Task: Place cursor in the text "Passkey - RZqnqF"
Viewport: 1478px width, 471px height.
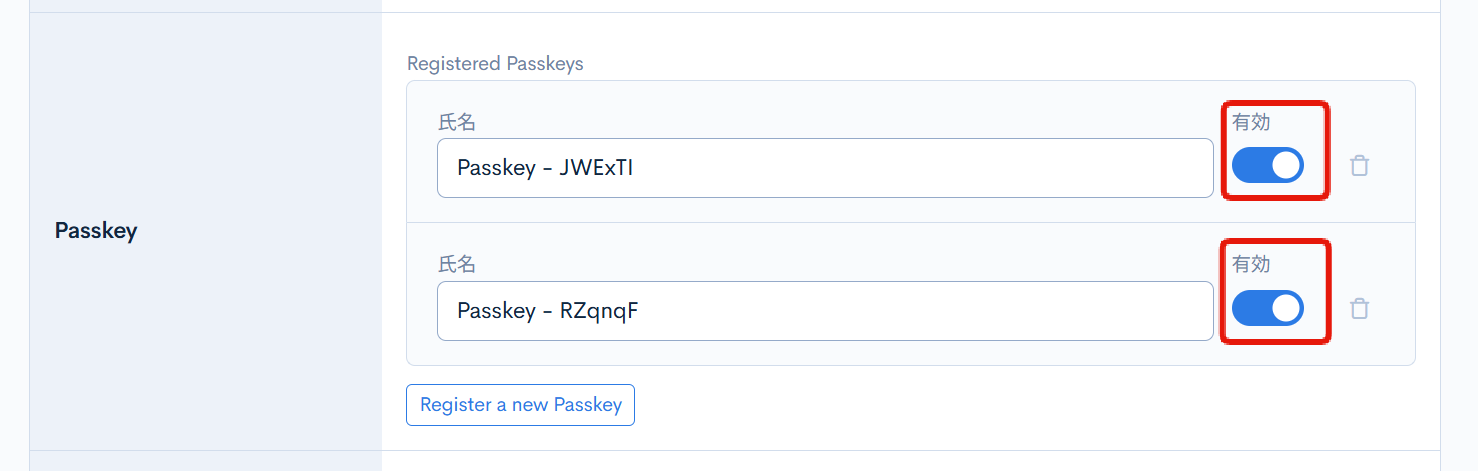Action: click(x=547, y=311)
